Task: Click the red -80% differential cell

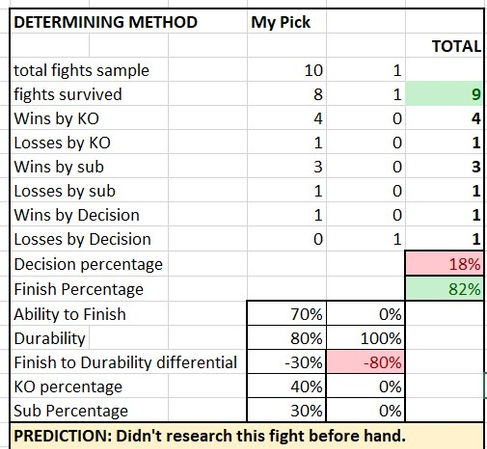Action: 366,362
